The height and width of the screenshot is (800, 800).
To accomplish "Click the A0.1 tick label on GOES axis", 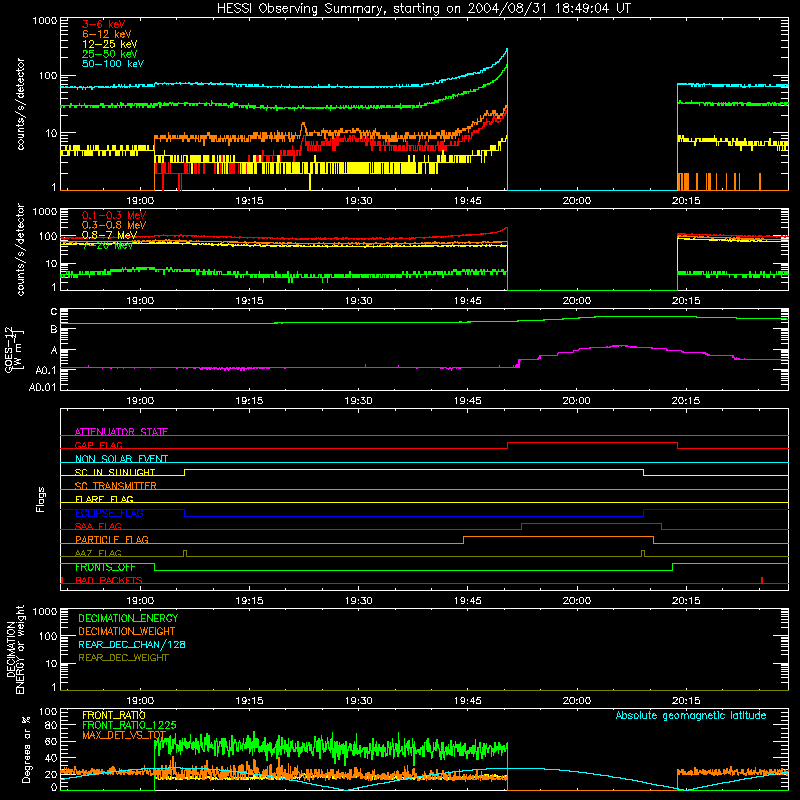I will coord(46,370).
